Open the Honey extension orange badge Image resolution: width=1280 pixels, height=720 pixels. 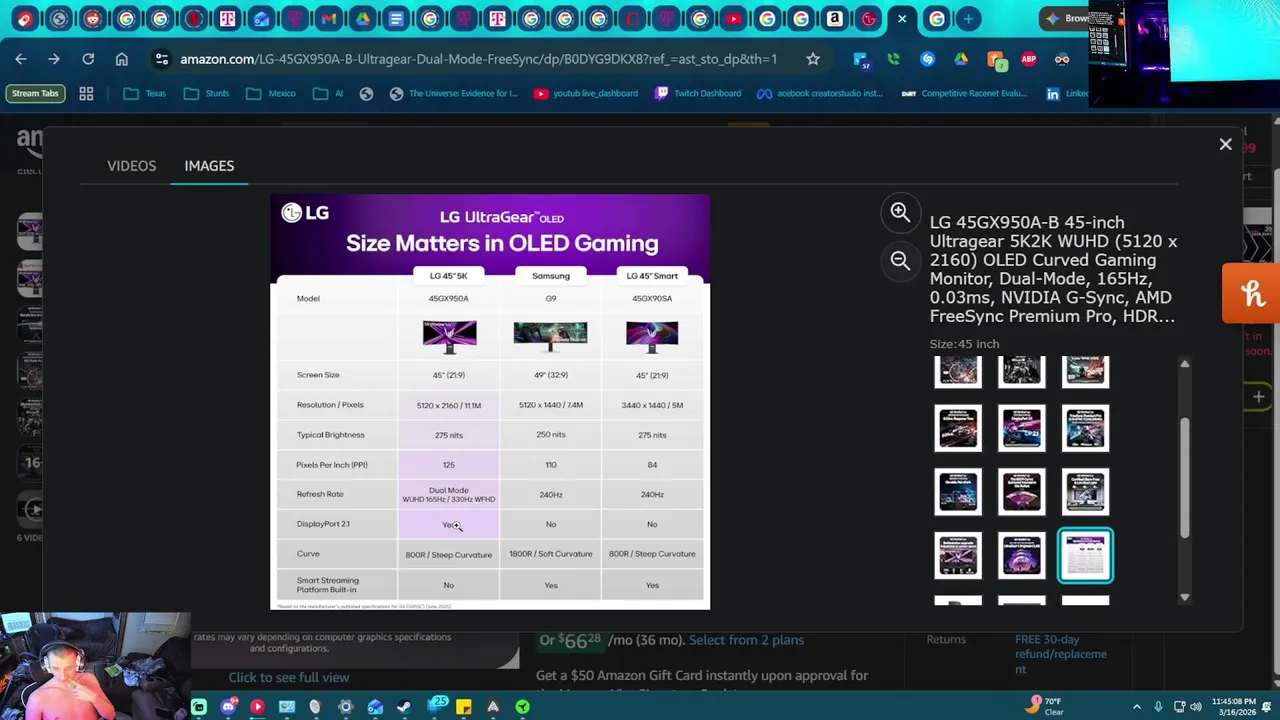click(x=996, y=60)
